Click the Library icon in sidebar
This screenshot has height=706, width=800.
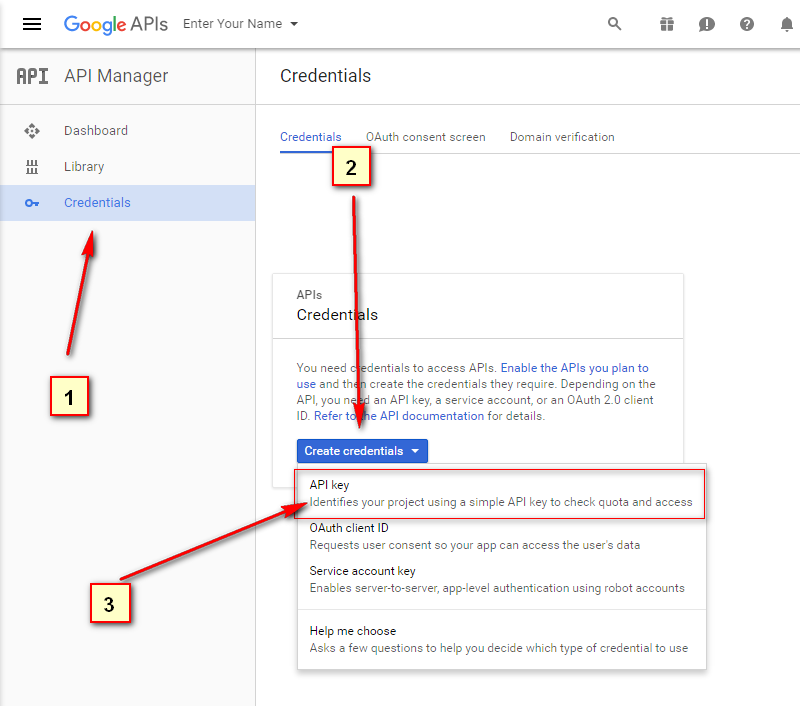[x=32, y=167]
